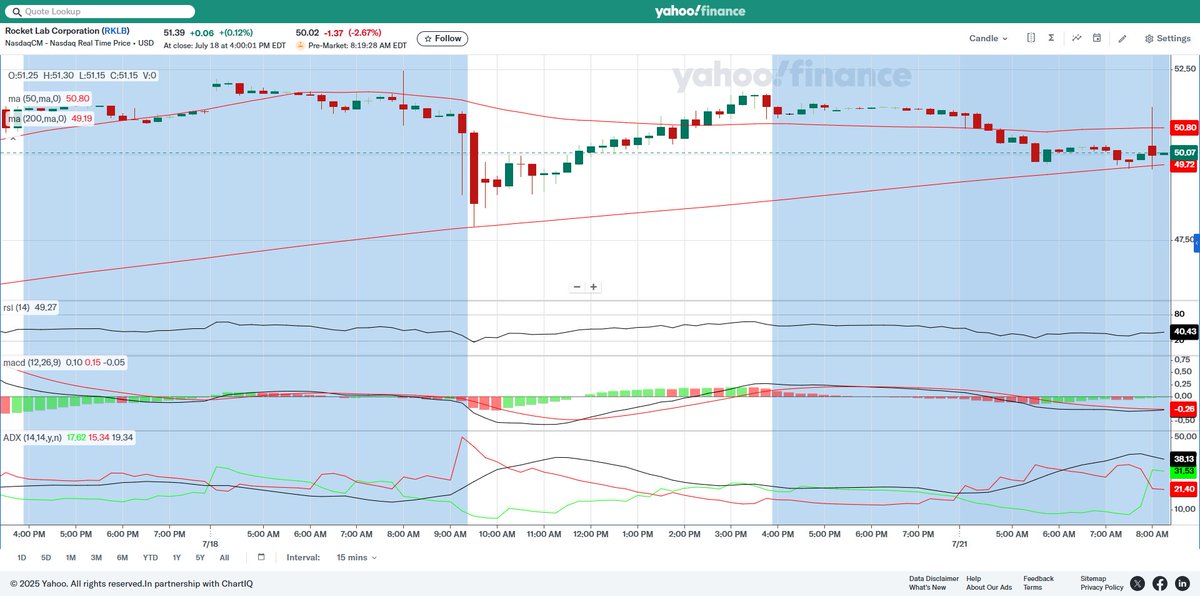This screenshot has height=596, width=1200.
Task: Click the 38.13 ADX value tag
Action: [1185, 459]
